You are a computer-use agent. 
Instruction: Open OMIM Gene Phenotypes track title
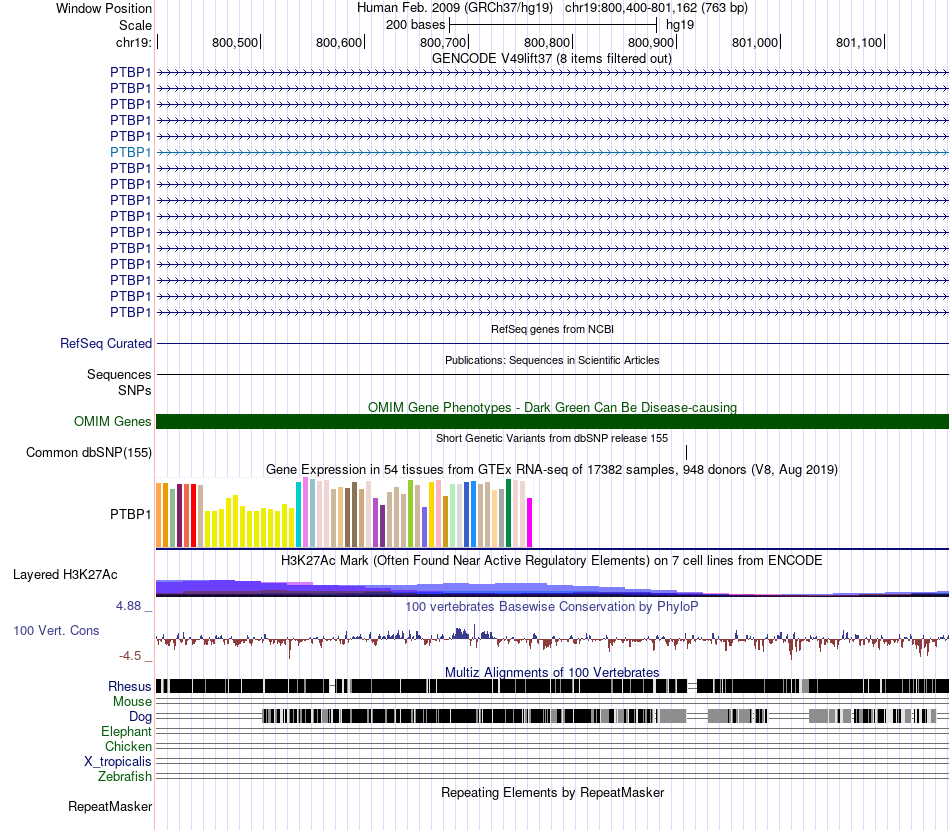552,407
